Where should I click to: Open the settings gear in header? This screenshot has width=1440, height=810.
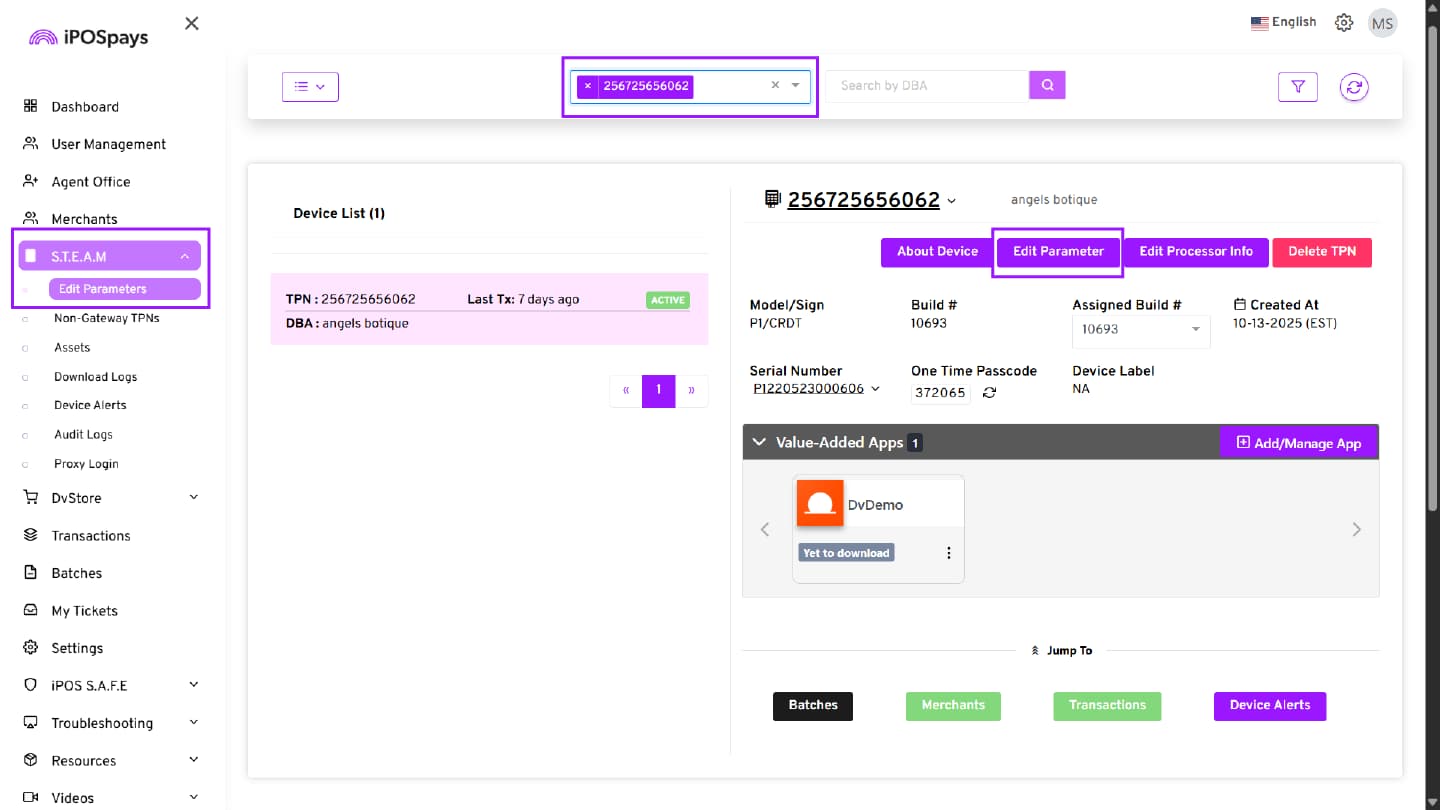(1344, 23)
